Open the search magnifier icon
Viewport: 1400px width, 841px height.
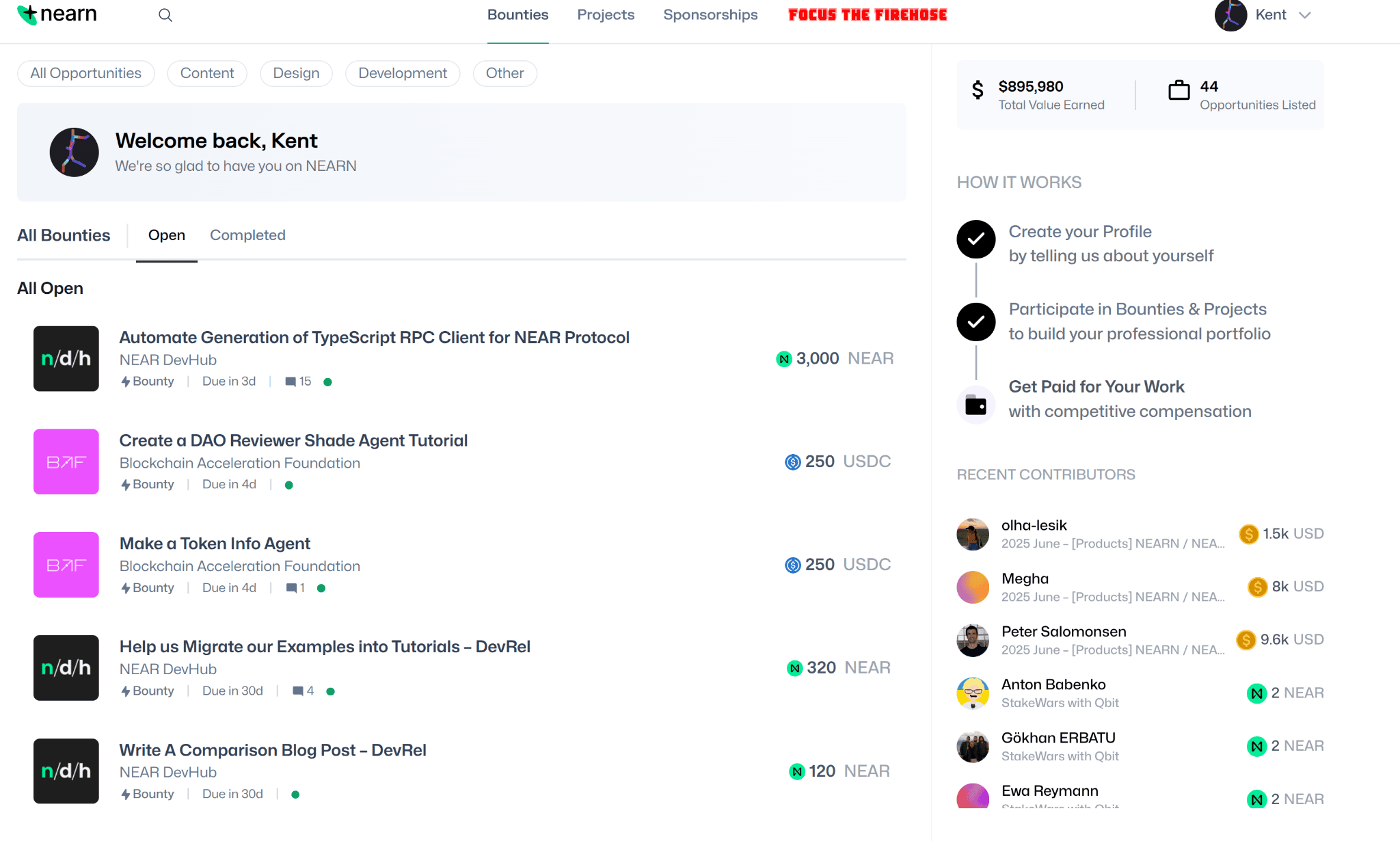pos(165,15)
